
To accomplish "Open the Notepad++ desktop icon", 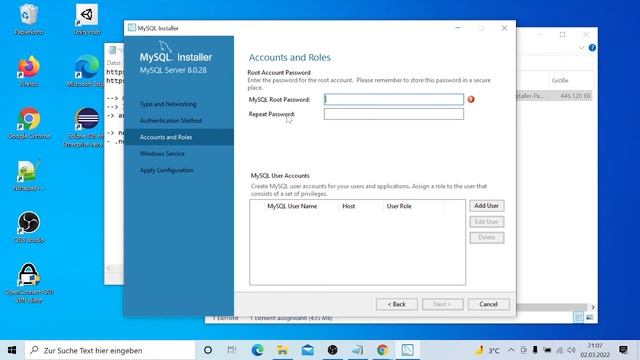I will click(x=29, y=176).
